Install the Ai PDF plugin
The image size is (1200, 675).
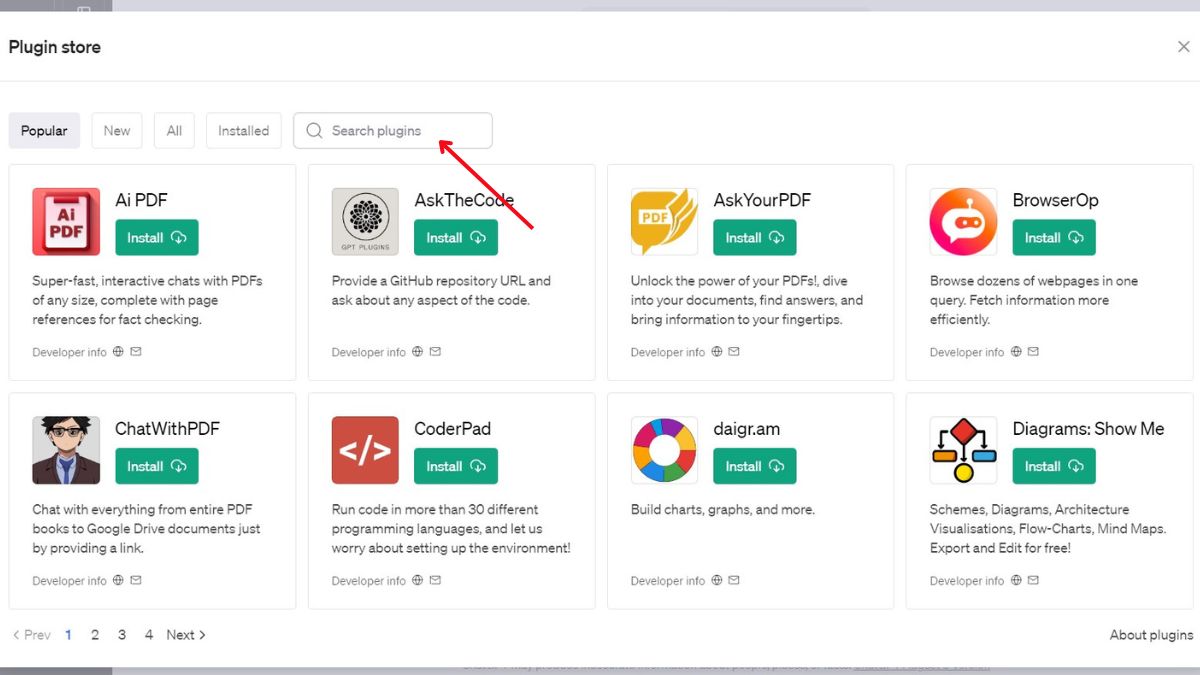(x=157, y=238)
